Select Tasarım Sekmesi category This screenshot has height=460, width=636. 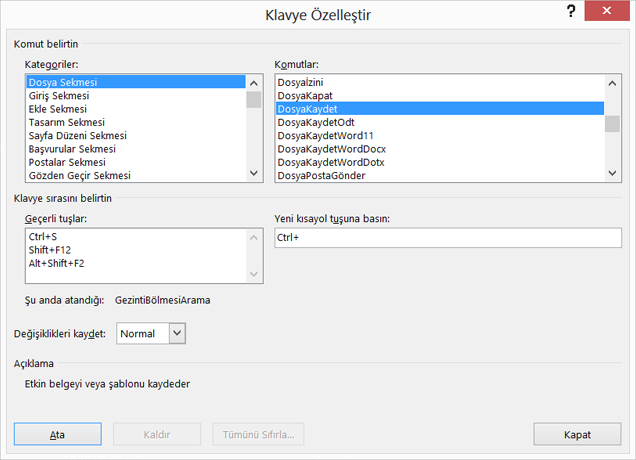136,123
